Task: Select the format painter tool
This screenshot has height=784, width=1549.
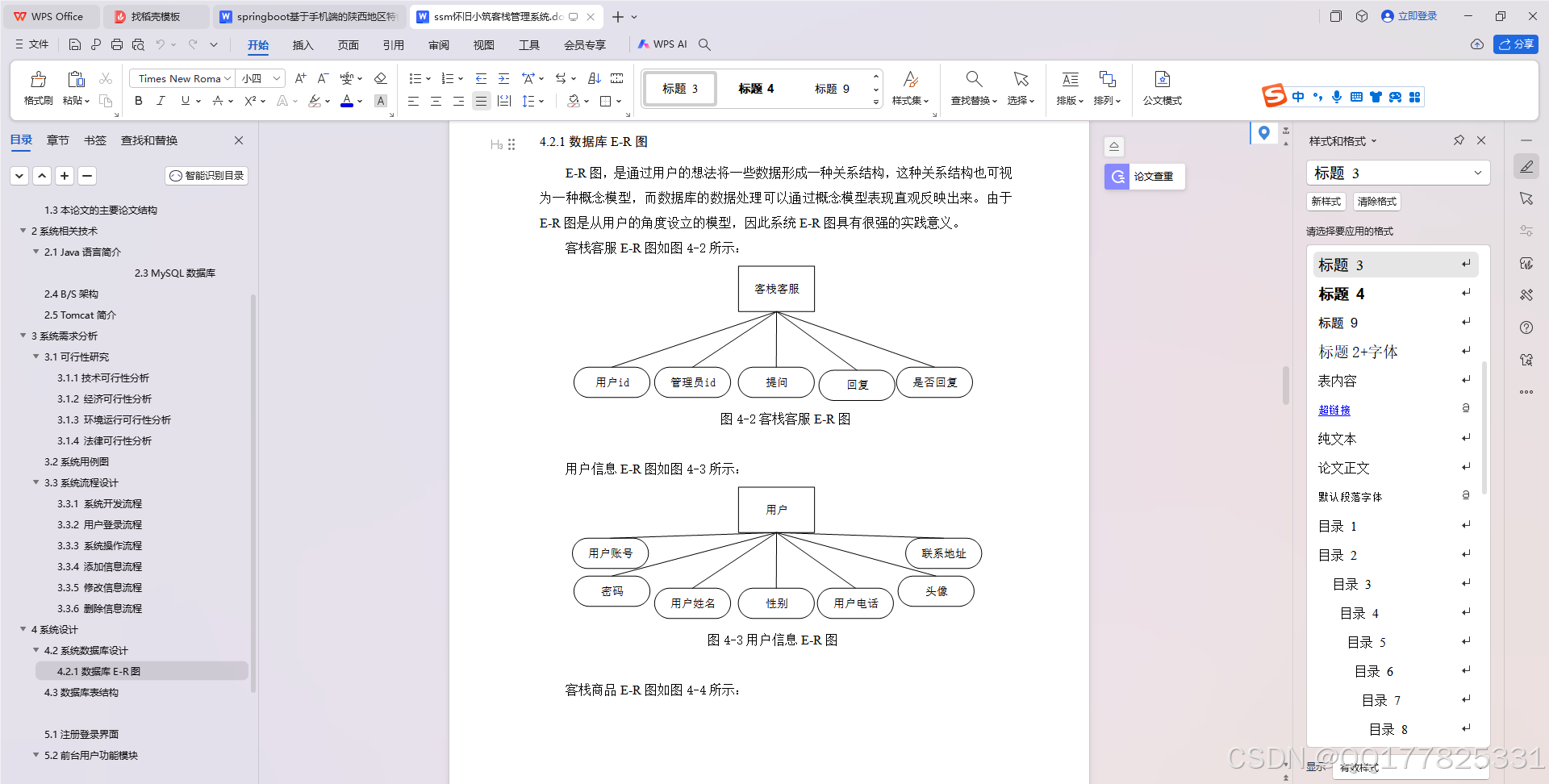Action: [38, 88]
